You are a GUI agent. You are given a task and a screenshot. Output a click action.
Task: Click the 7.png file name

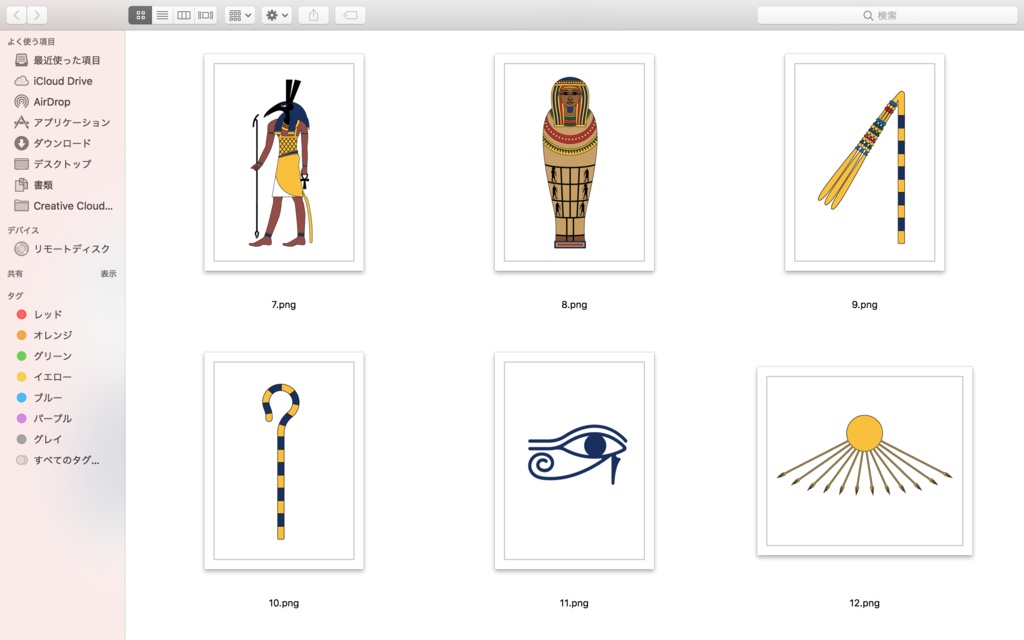click(283, 304)
